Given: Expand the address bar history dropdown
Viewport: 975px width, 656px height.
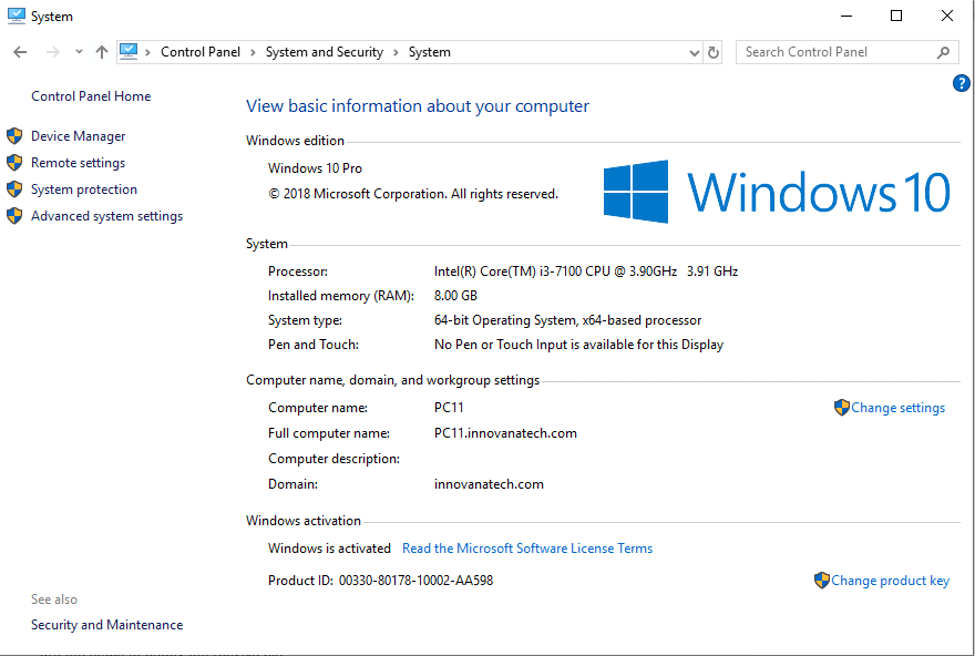Looking at the screenshot, I should (x=694, y=51).
